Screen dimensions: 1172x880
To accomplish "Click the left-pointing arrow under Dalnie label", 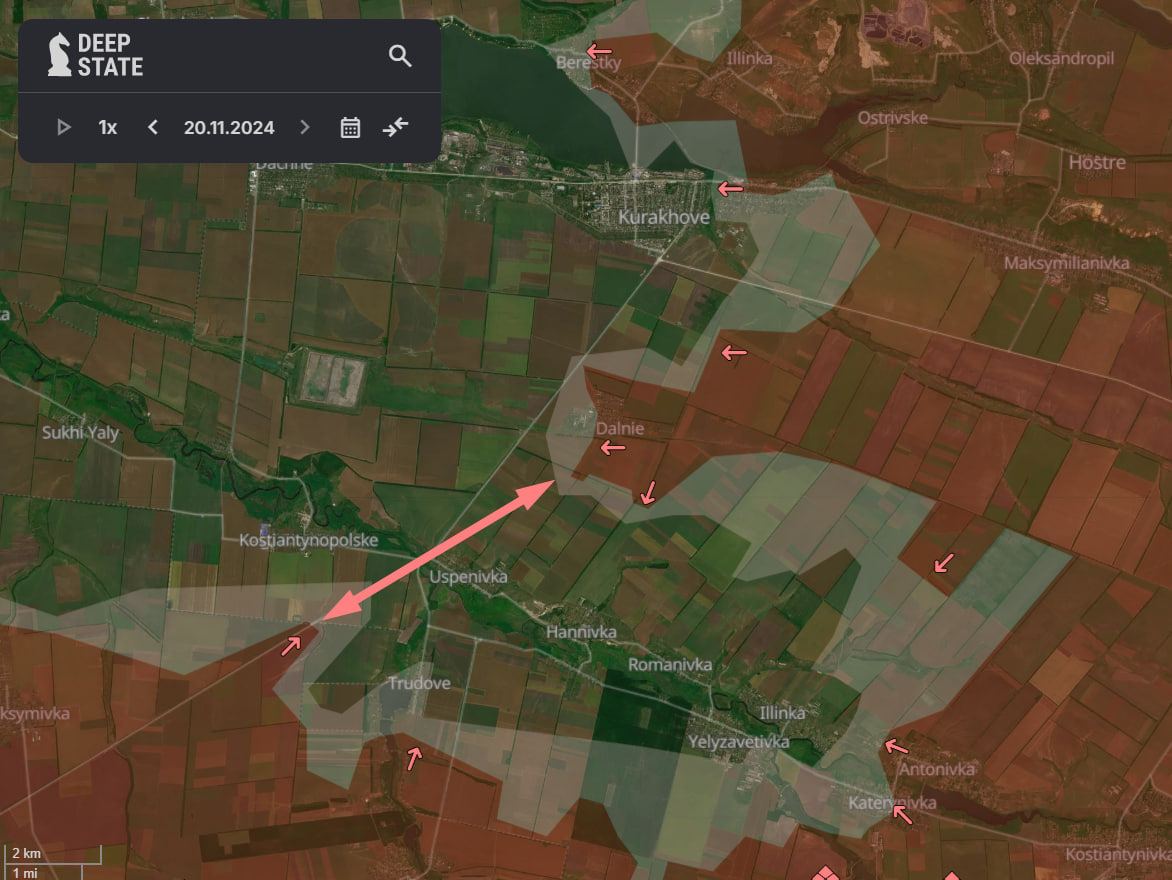I will (x=612, y=449).
